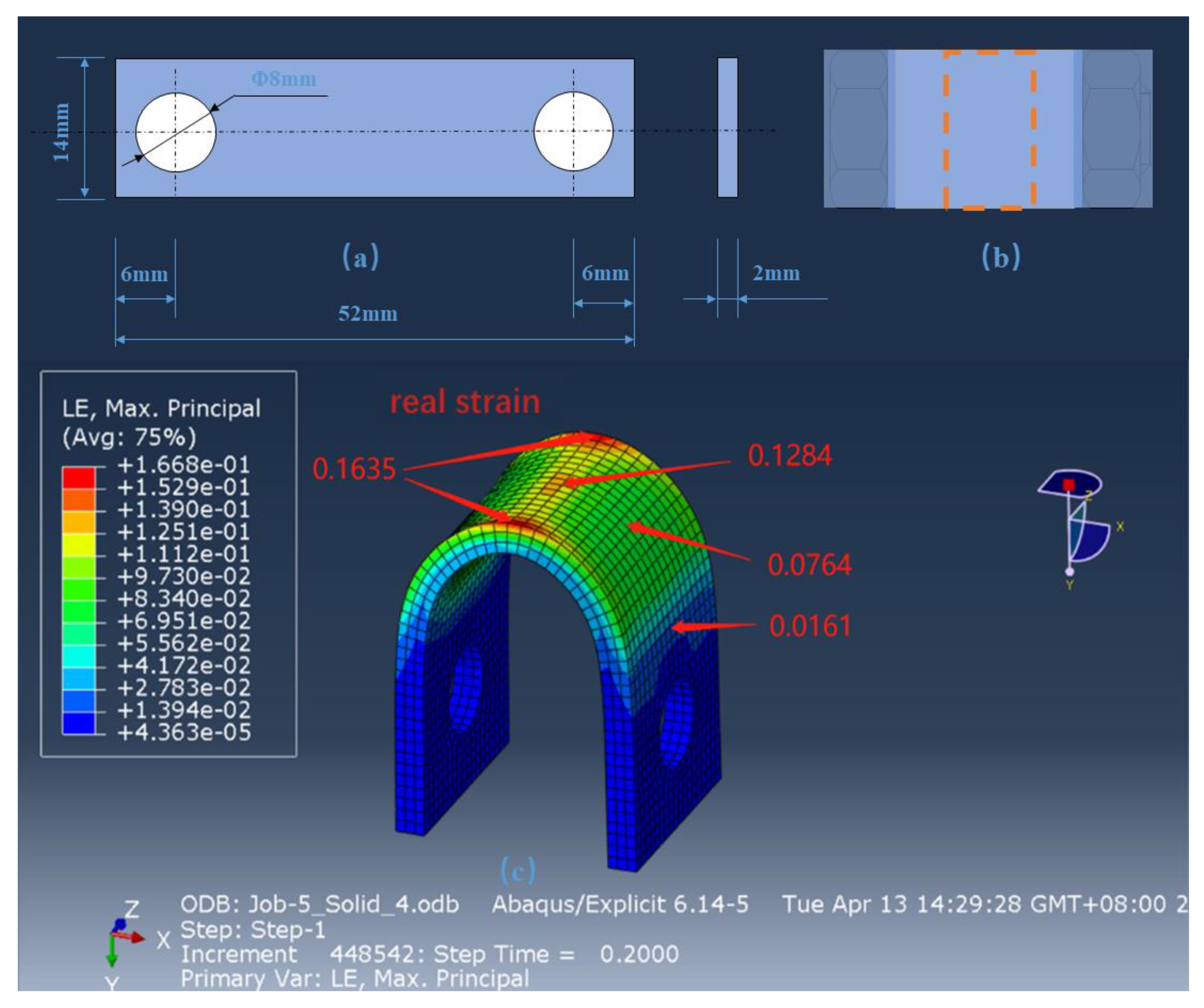
Task: Click the Φ8mm diameter dimension label
Action: tap(284, 79)
